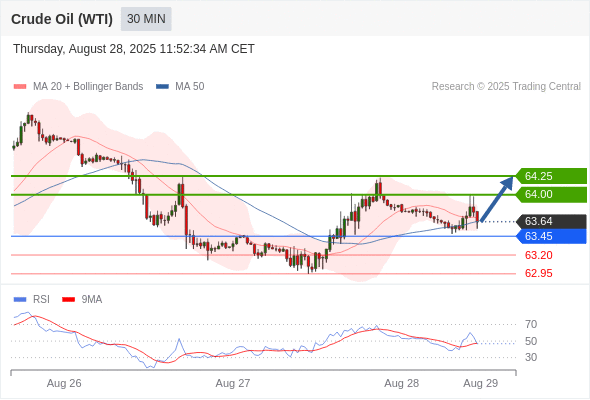Open the Research © 2025 Trading Central credit

506,87
